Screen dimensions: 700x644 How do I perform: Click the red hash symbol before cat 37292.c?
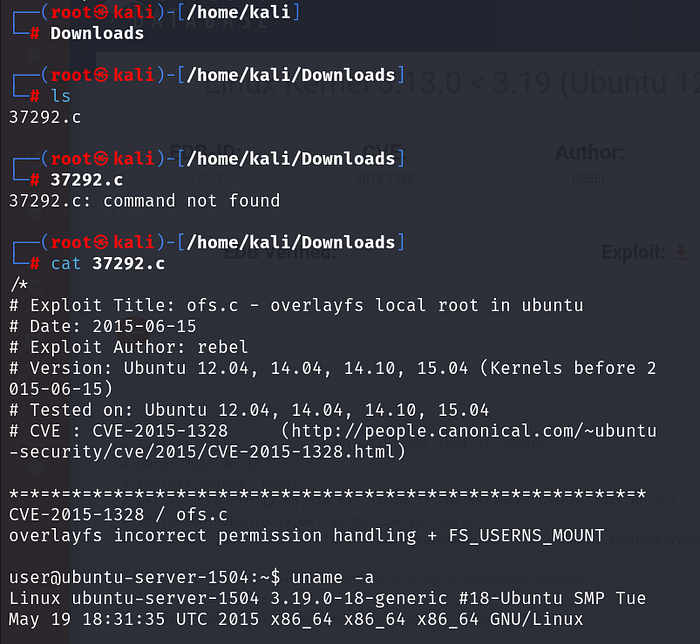tap(35, 264)
